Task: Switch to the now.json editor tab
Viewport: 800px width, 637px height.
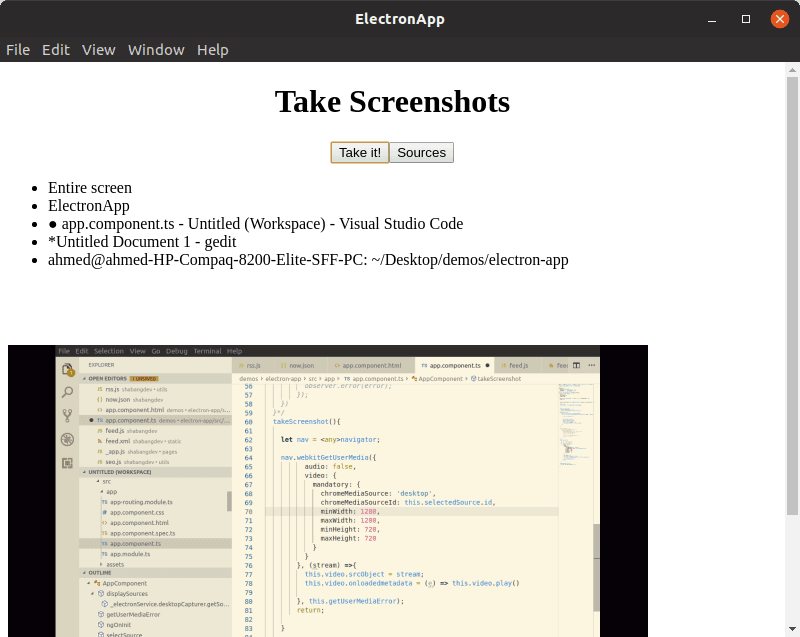Action: (299, 364)
